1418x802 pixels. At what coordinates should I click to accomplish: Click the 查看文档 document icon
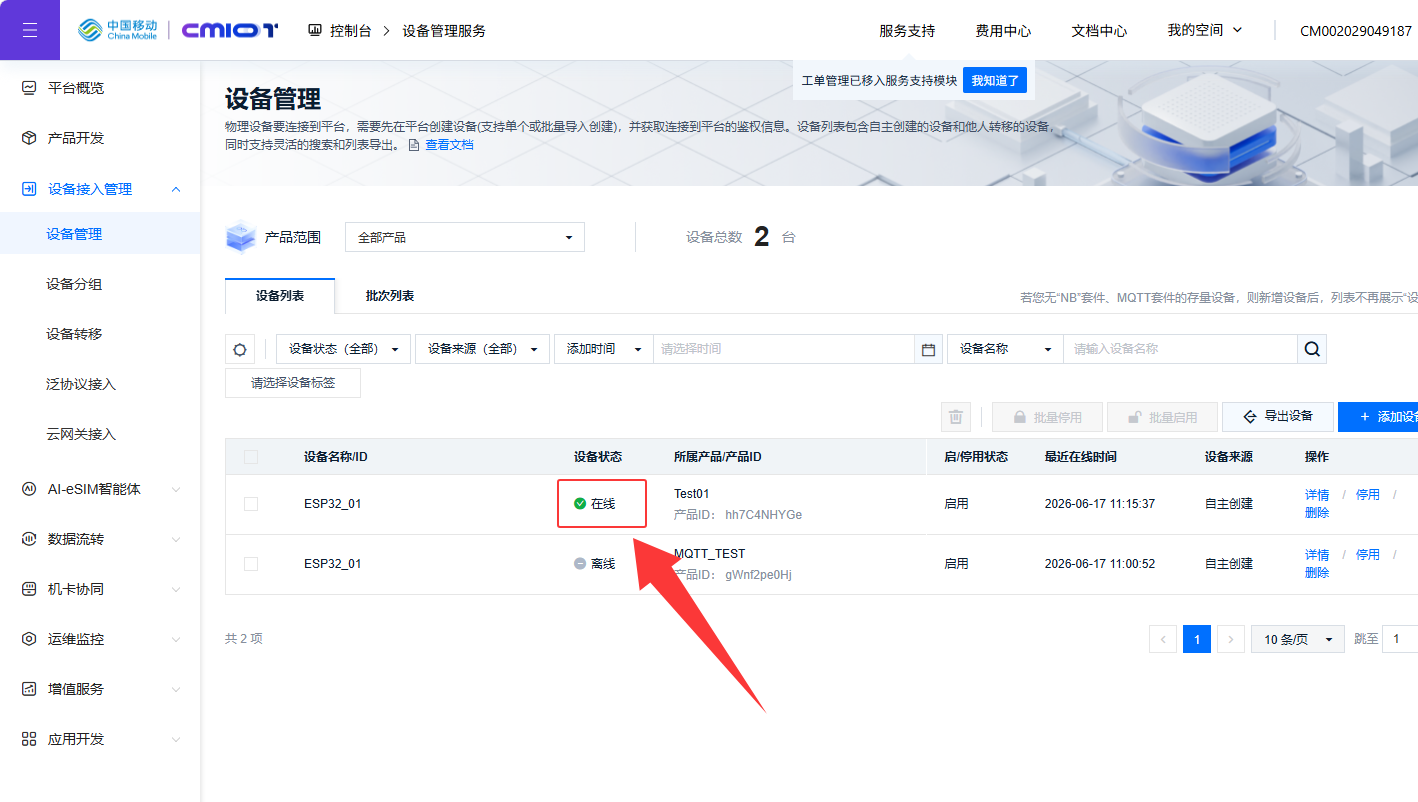coord(414,145)
